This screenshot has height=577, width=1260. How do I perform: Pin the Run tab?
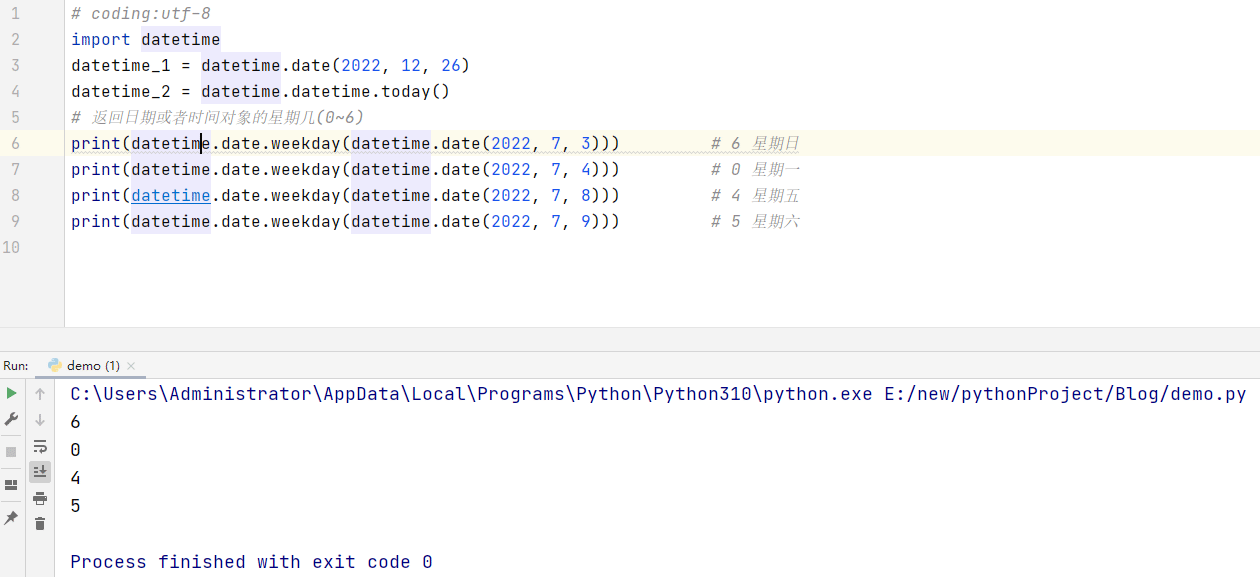(x=11, y=518)
